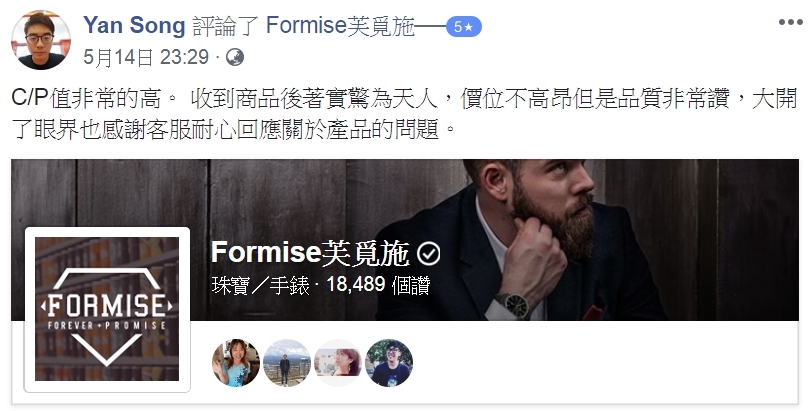Select second friend avatar standing outdoors
This screenshot has height=411, width=812.
pos(287,363)
